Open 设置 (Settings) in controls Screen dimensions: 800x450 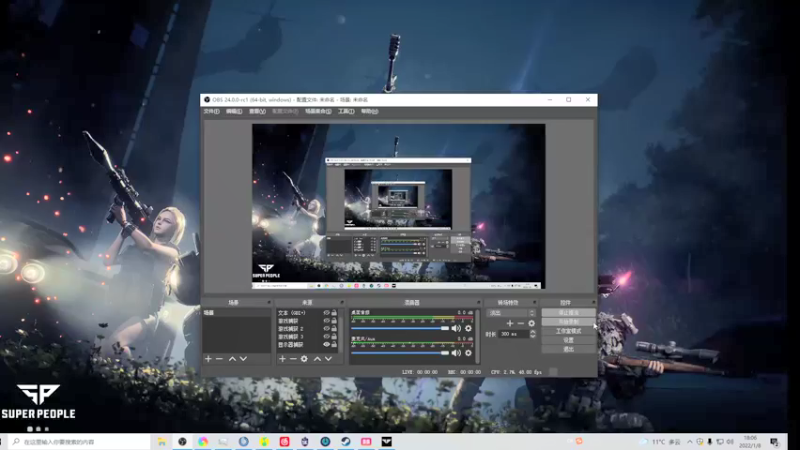568,340
